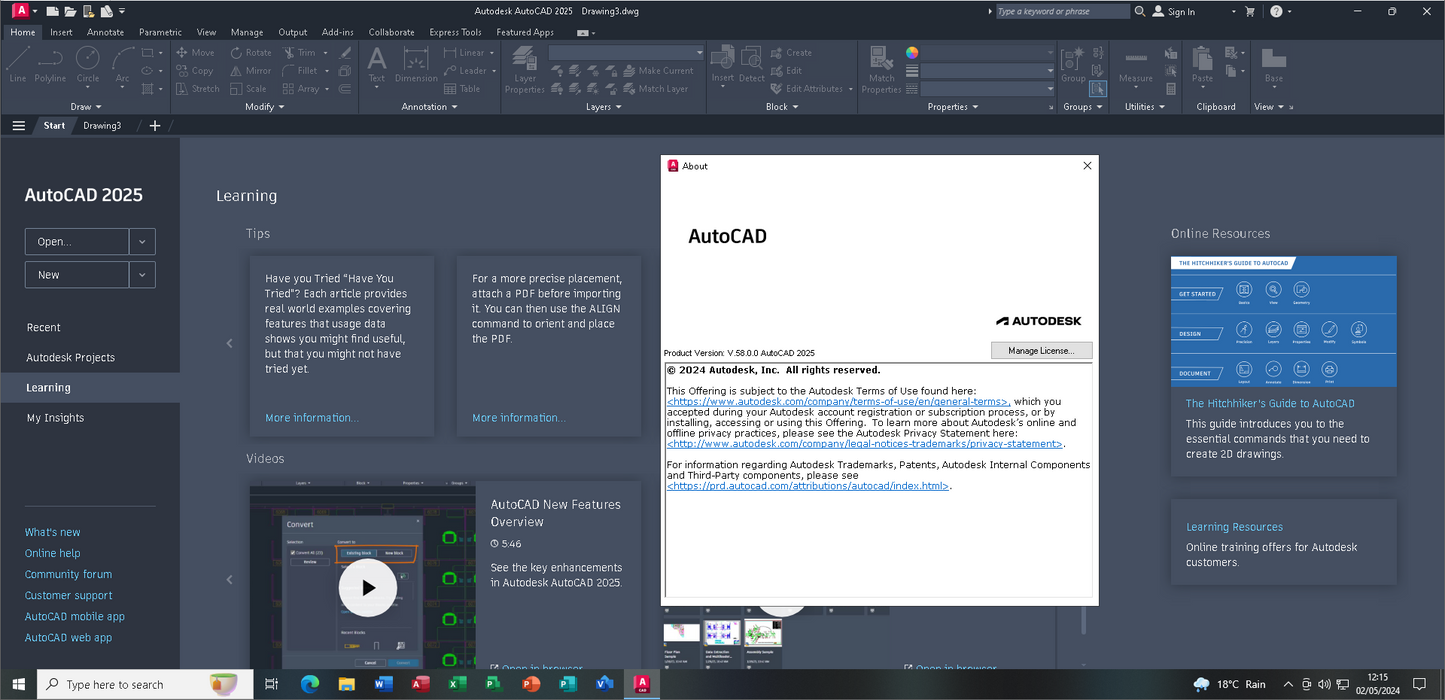The height and width of the screenshot is (700, 1445).
Task: Open the Hitchhiker's Guide to AutoCAD thumbnail
Action: pyautogui.click(x=1284, y=321)
